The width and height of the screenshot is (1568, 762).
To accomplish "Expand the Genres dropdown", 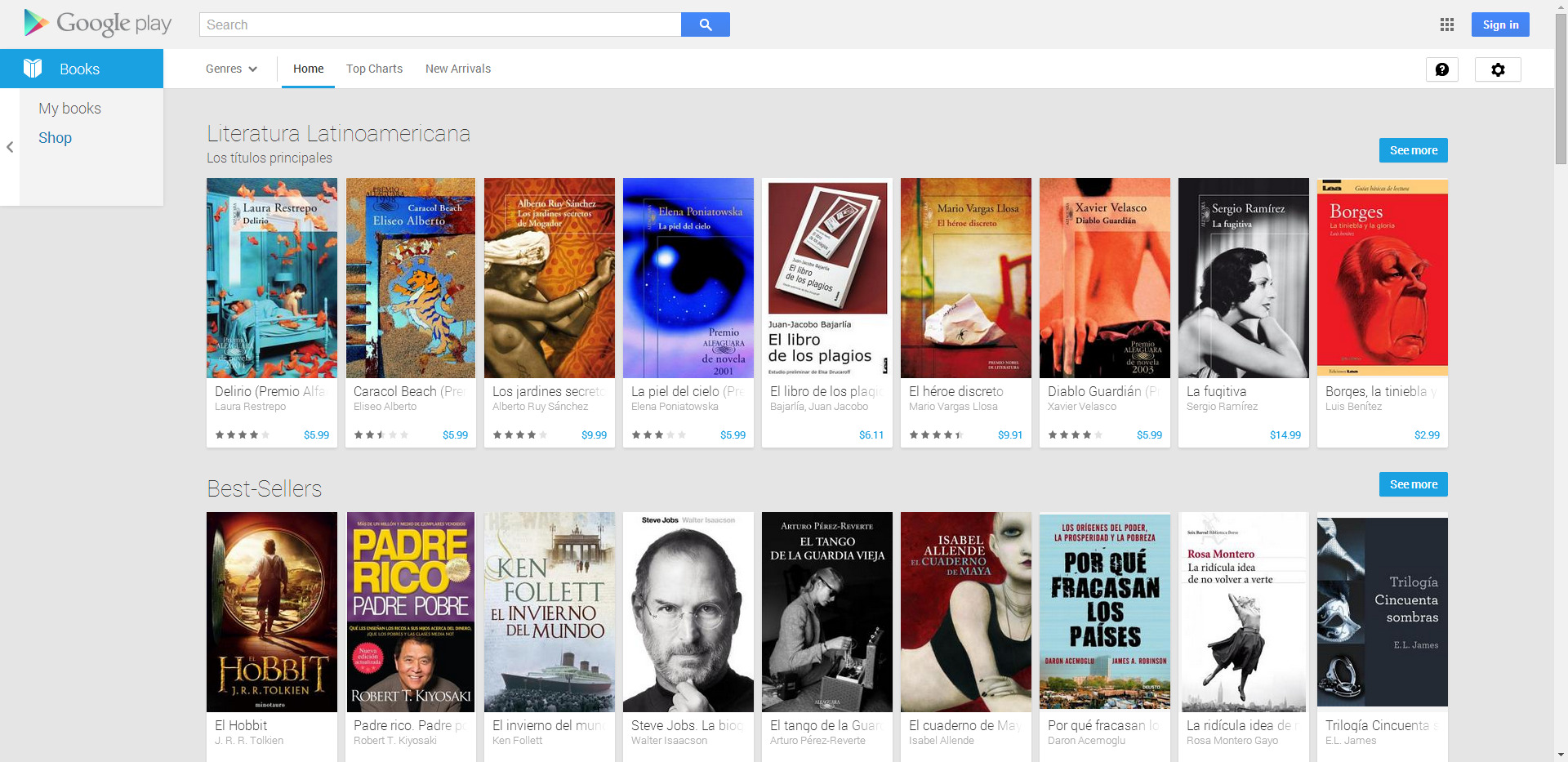I will (231, 69).
